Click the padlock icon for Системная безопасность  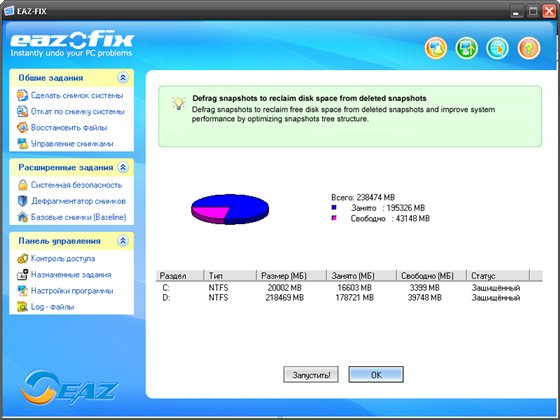pyautogui.click(x=22, y=185)
